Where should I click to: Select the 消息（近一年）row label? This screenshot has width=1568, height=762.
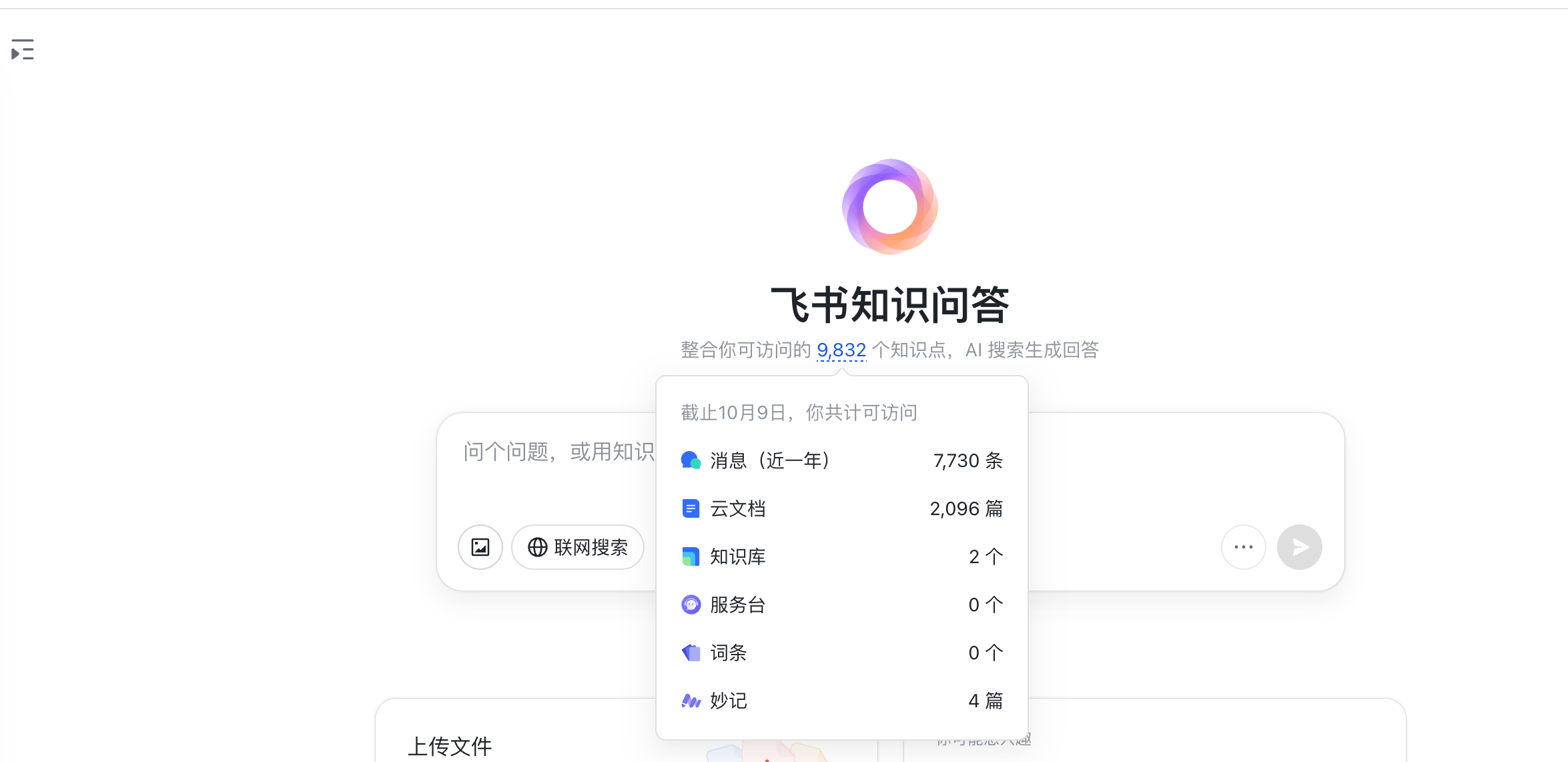(770, 460)
